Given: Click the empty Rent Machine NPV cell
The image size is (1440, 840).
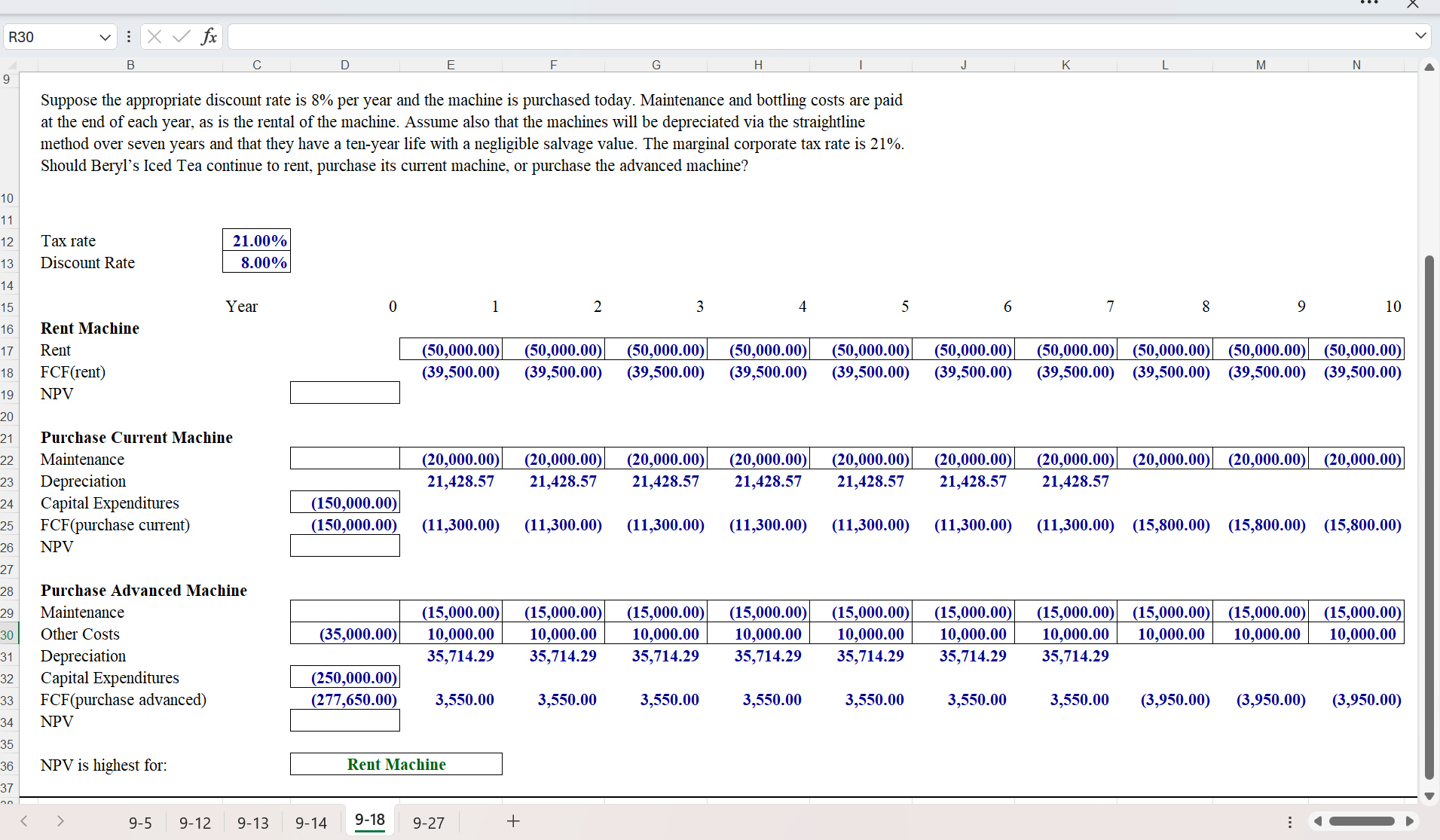Looking at the screenshot, I should point(345,393).
